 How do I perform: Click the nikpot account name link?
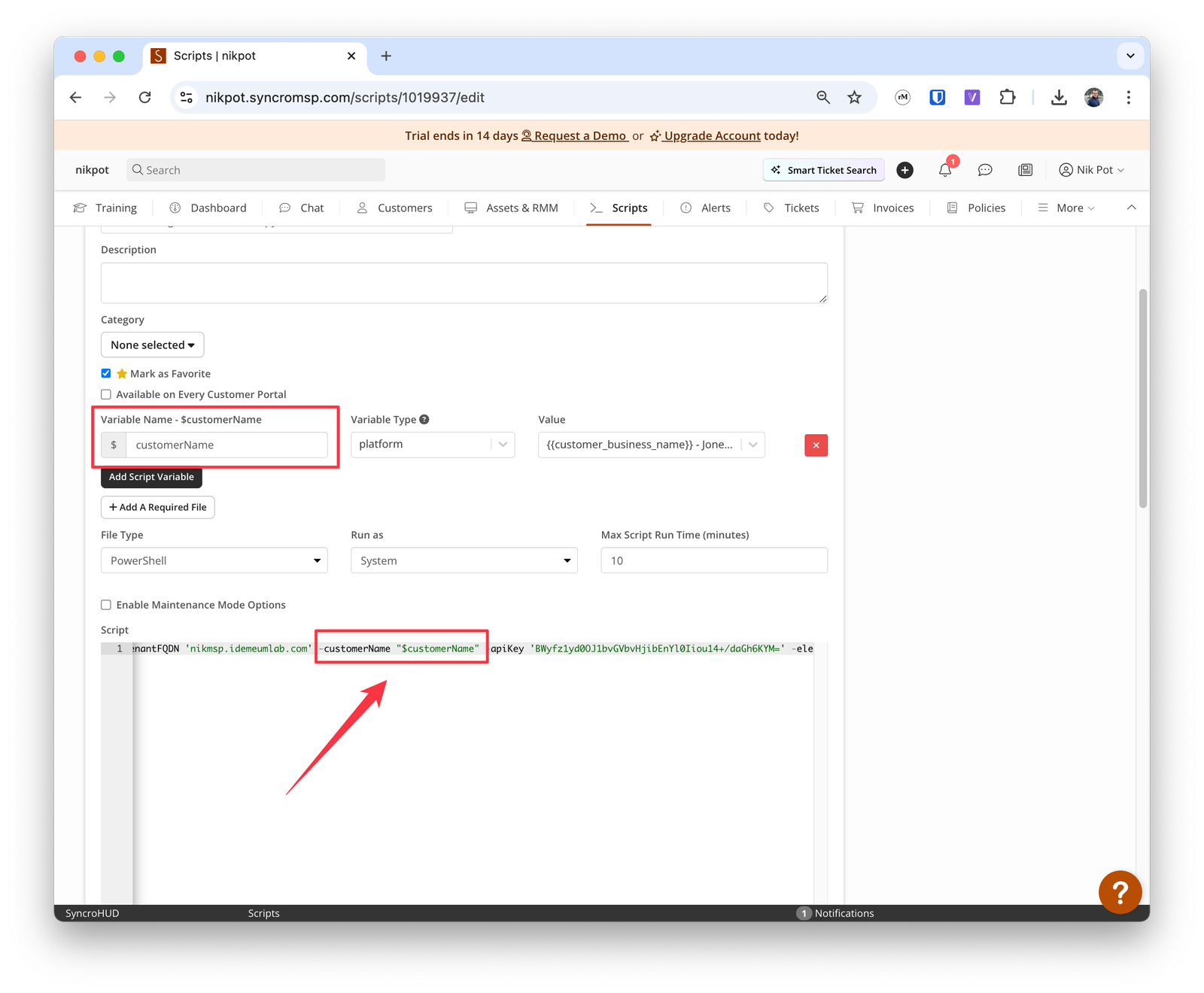coord(93,170)
